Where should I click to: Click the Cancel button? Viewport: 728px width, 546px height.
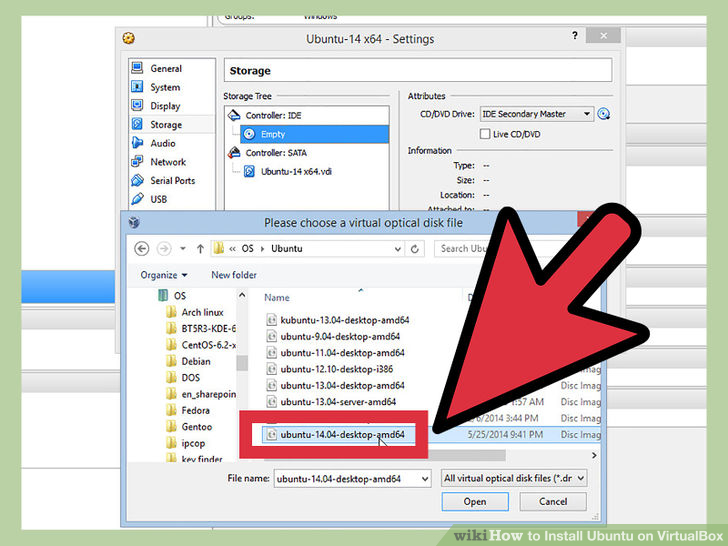point(553,501)
